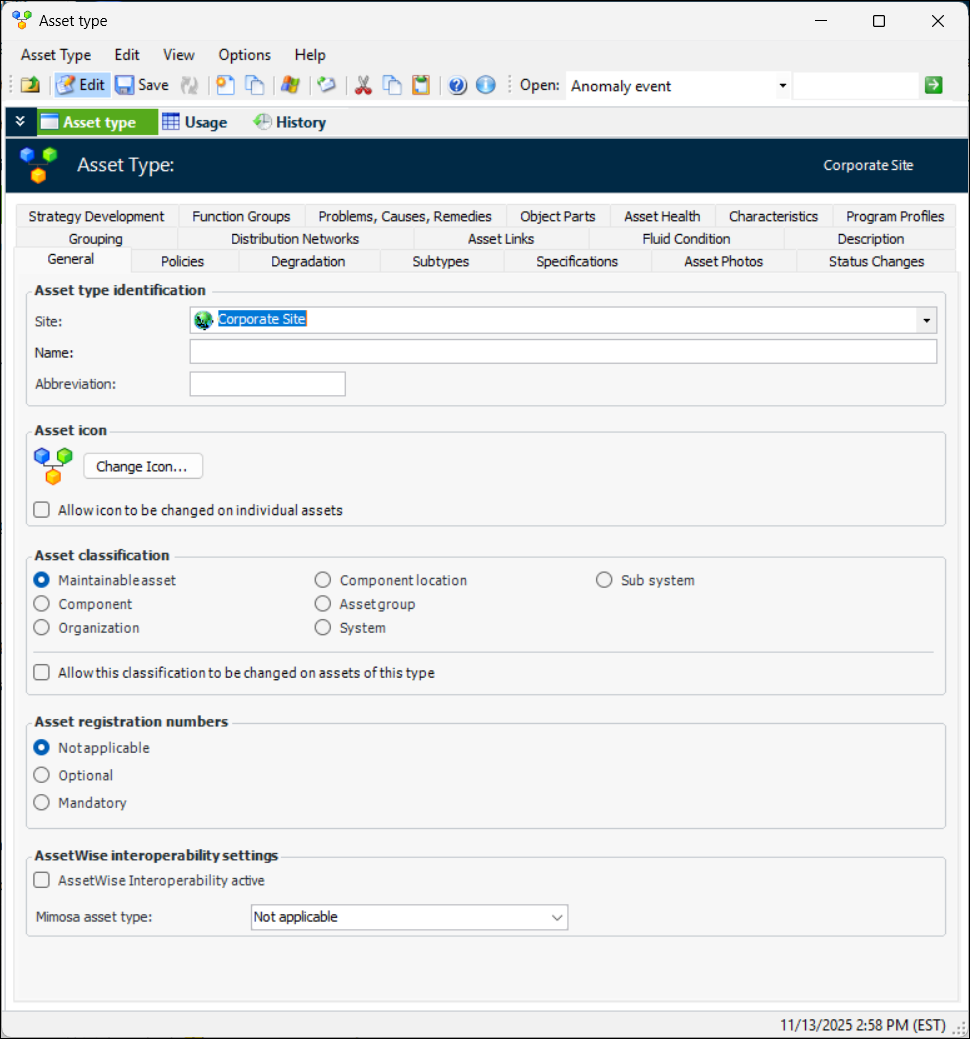
Task: Click the Paste clipboard icon
Action: pos(421,85)
